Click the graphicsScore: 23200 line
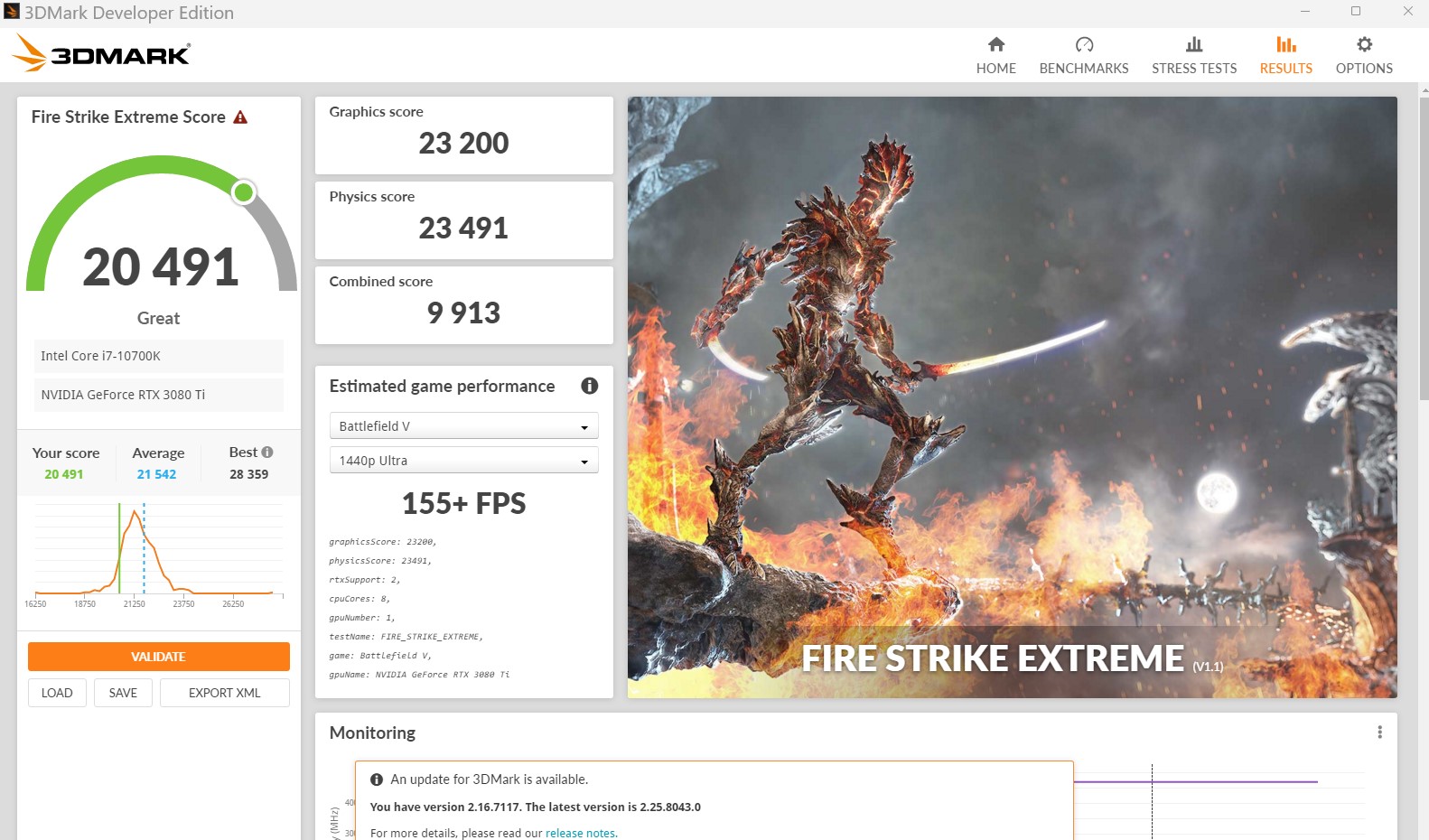This screenshot has height=840, width=1429. point(383,542)
